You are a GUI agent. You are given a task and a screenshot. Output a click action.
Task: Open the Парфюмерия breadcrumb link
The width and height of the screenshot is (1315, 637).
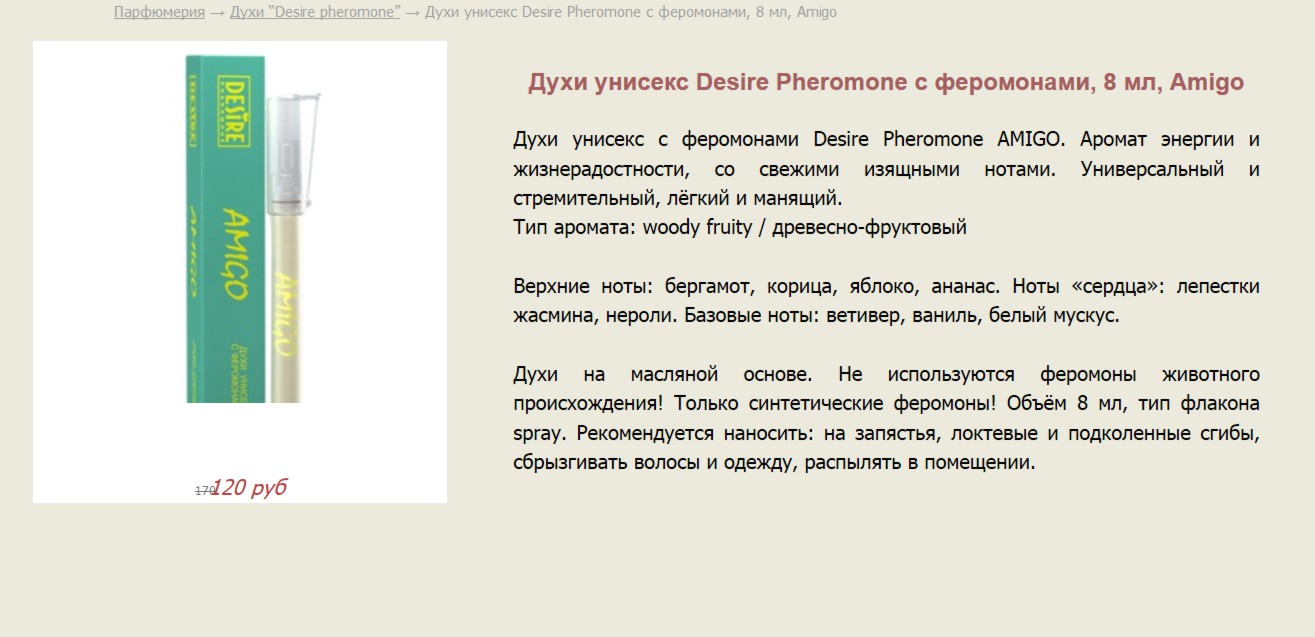pyautogui.click(x=159, y=12)
